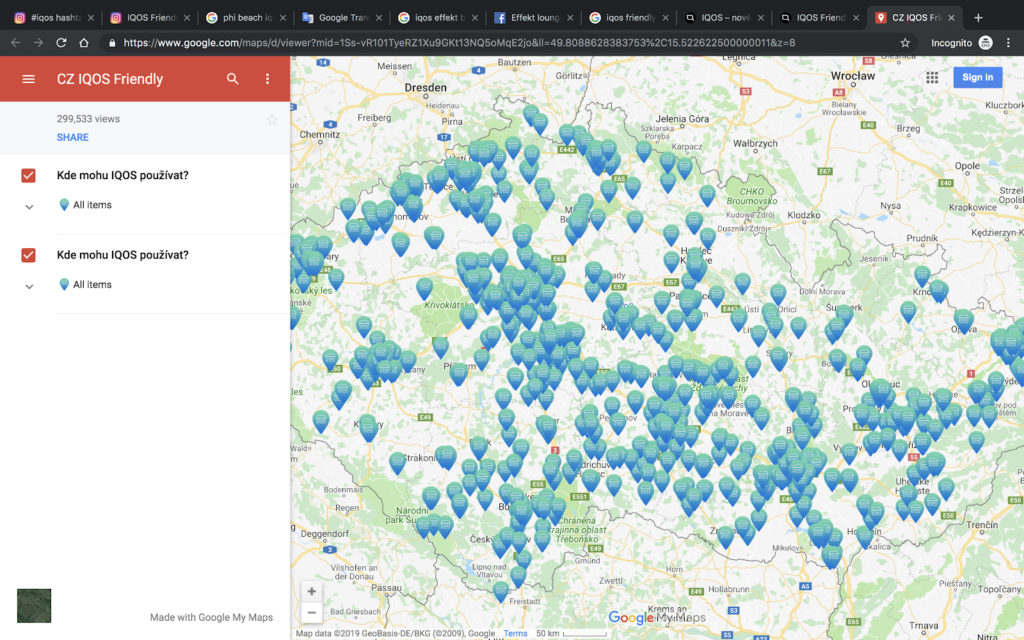Image resolution: width=1024 pixels, height=640 pixels.
Task: Click the Passau label on the map
Action: (x=387, y=588)
